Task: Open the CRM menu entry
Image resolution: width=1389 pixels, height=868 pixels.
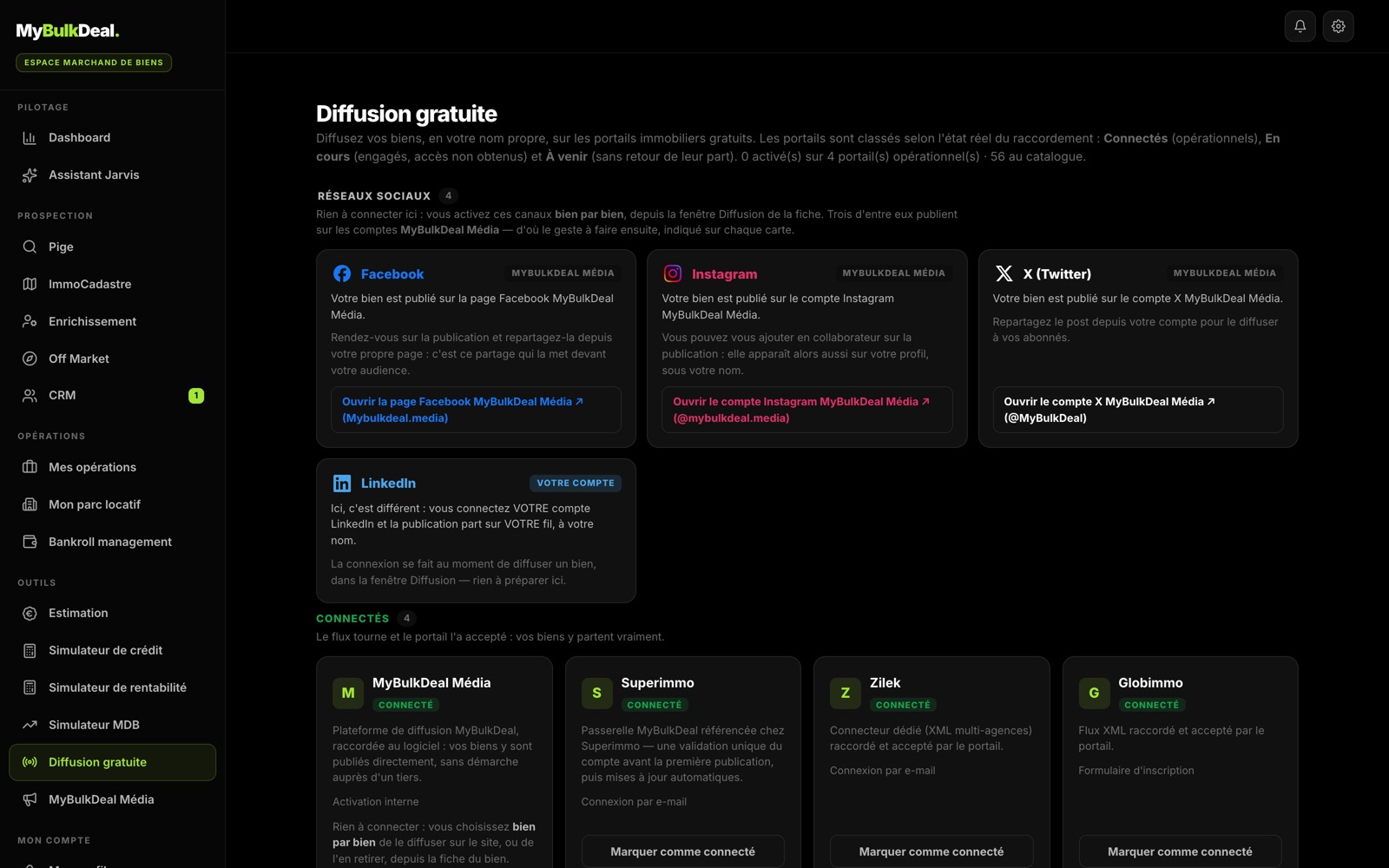Action: point(113,396)
